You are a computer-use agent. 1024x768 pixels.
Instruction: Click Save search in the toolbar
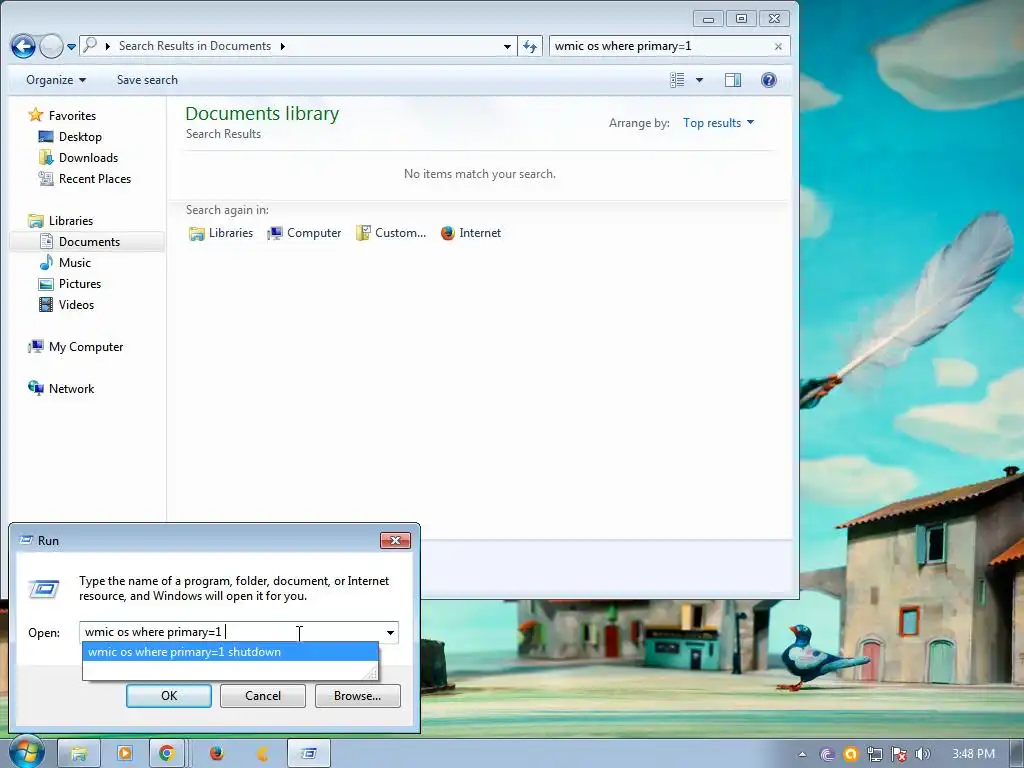(147, 80)
